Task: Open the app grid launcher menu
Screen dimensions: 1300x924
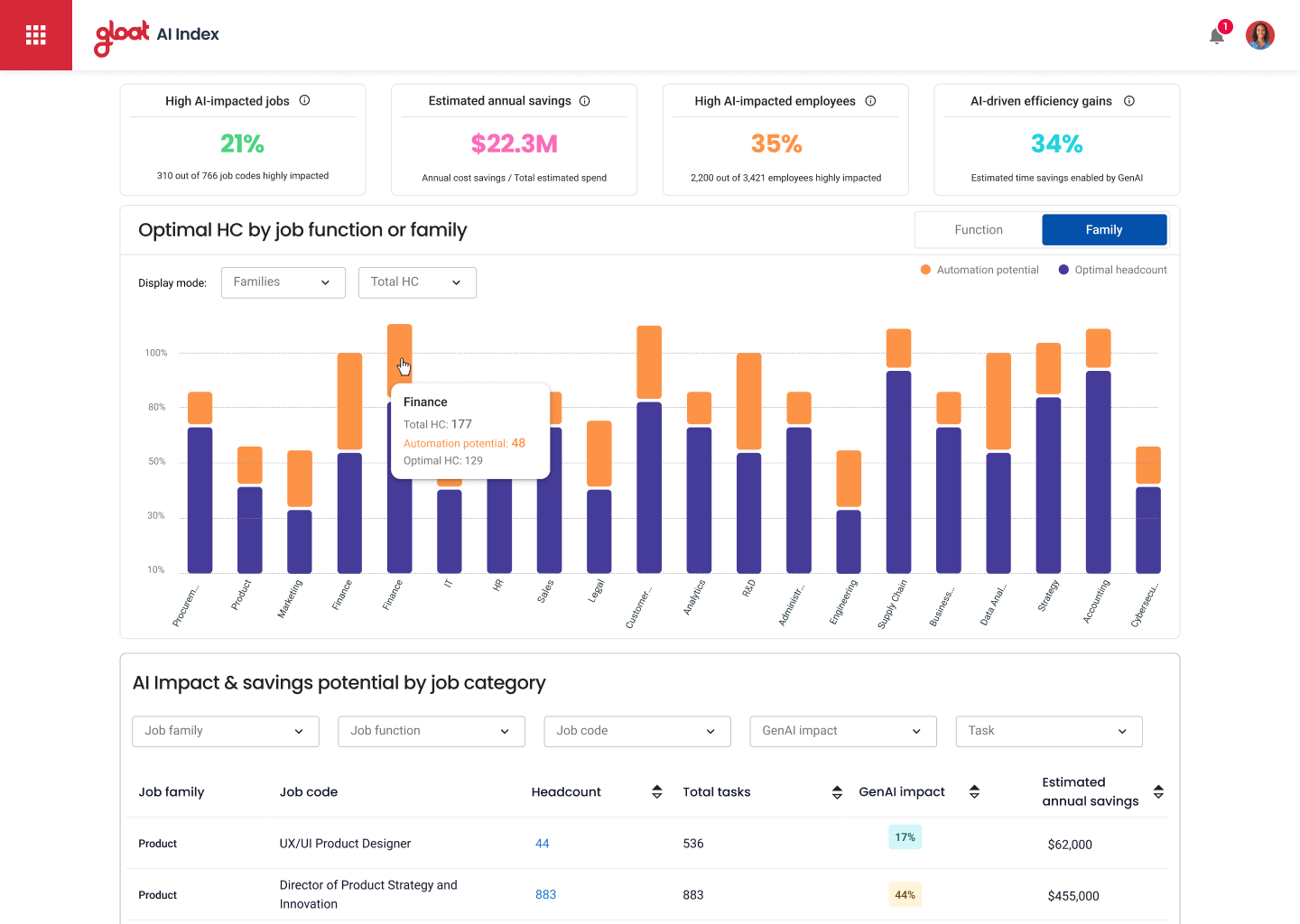Action: pyautogui.click(x=36, y=35)
